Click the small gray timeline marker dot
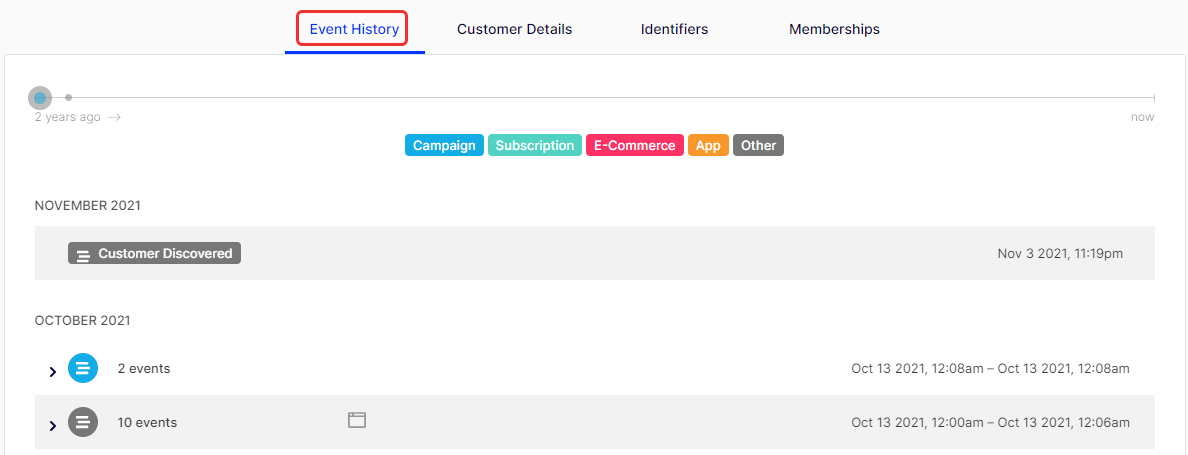This screenshot has width=1188, height=455. click(x=69, y=98)
